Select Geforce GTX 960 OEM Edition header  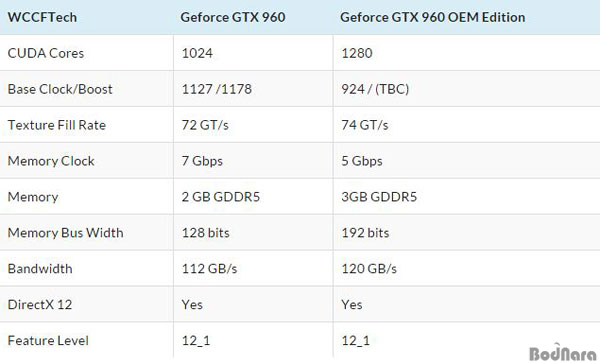(x=432, y=17)
